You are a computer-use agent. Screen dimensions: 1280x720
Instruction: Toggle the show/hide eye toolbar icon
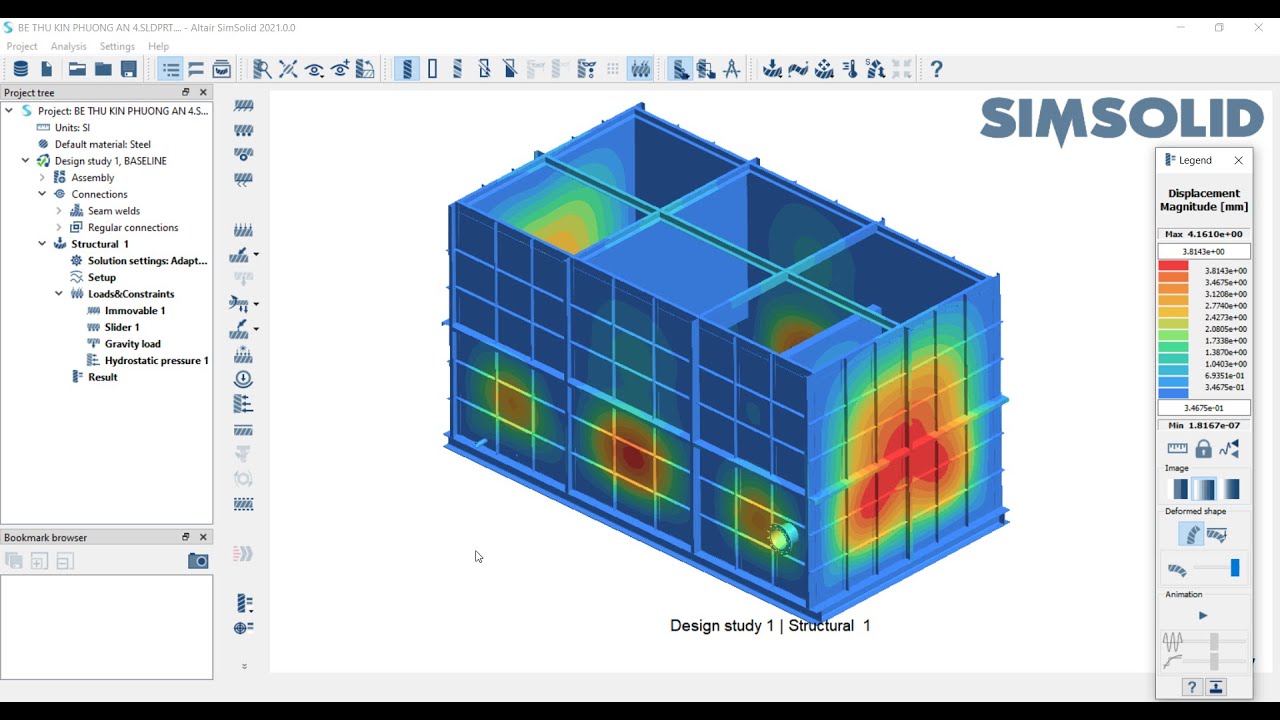point(314,69)
